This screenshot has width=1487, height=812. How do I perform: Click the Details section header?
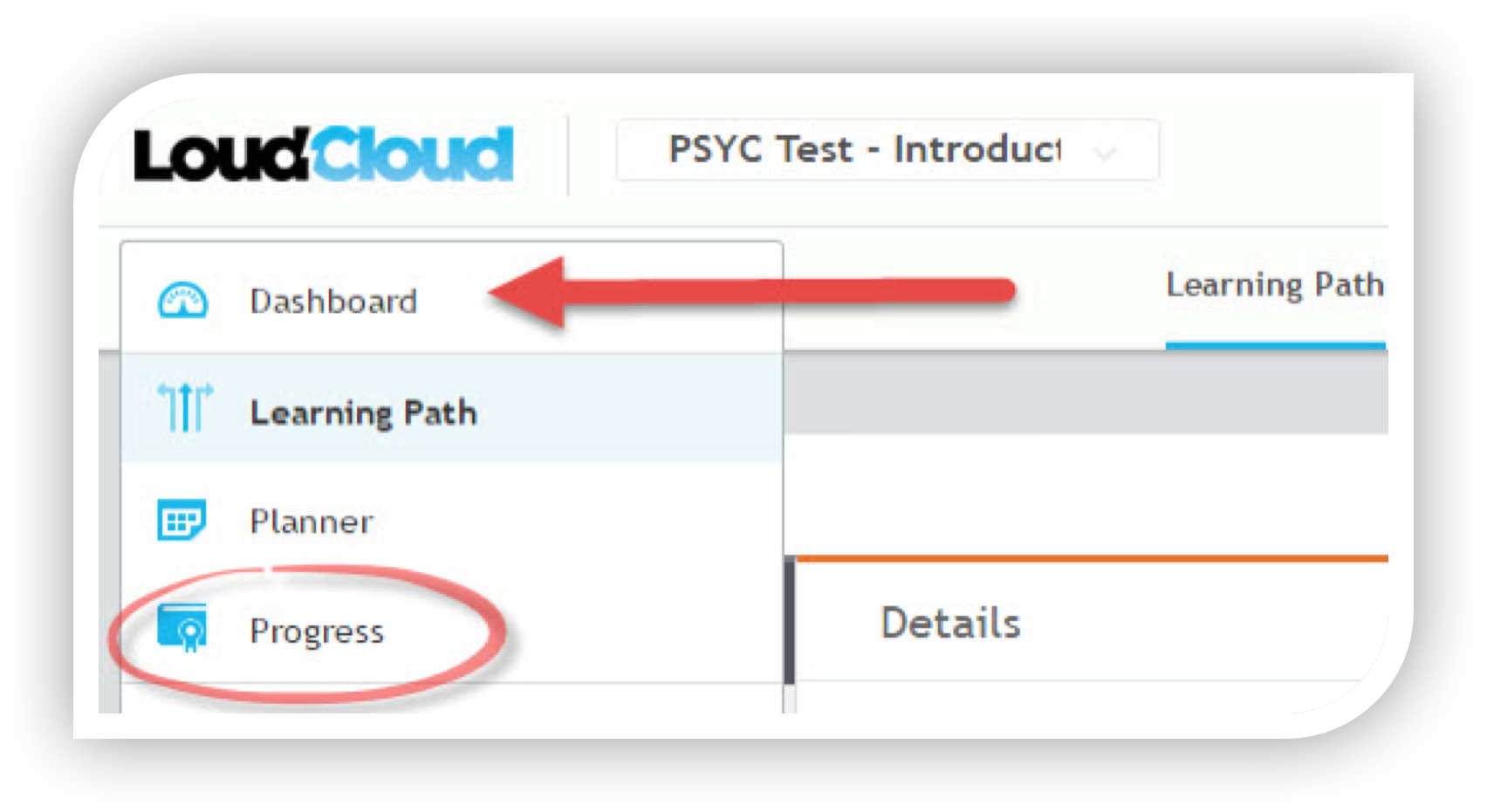coord(950,623)
